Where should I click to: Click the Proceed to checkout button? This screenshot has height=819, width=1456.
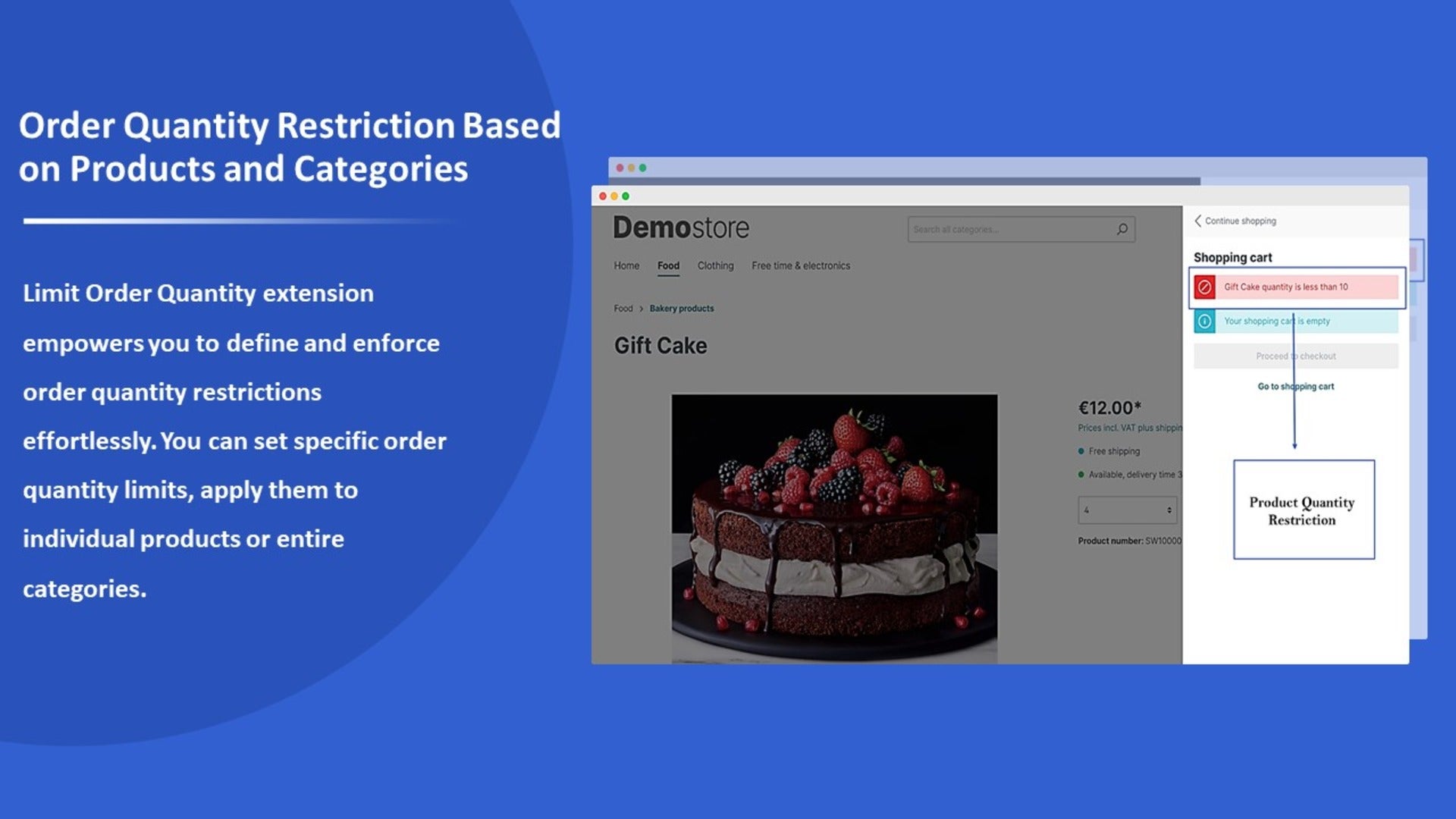tap(1295, 356)
